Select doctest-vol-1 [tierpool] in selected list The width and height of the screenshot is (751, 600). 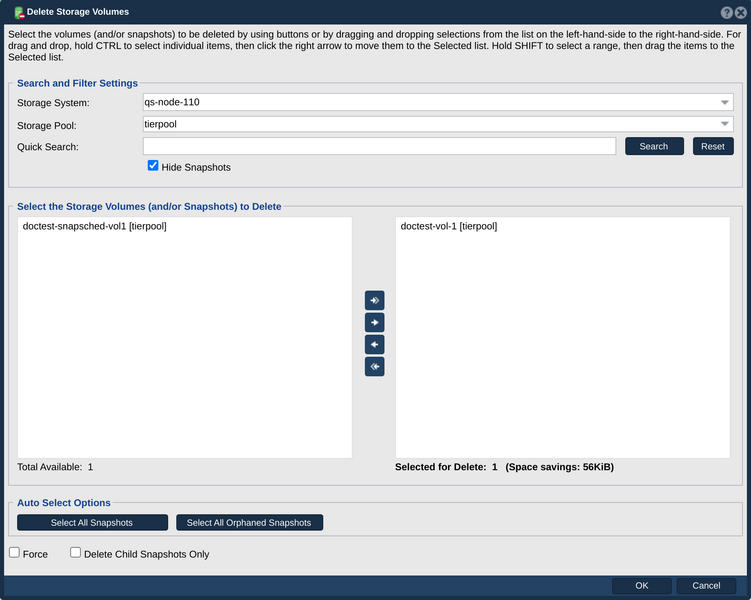(448, 226)
